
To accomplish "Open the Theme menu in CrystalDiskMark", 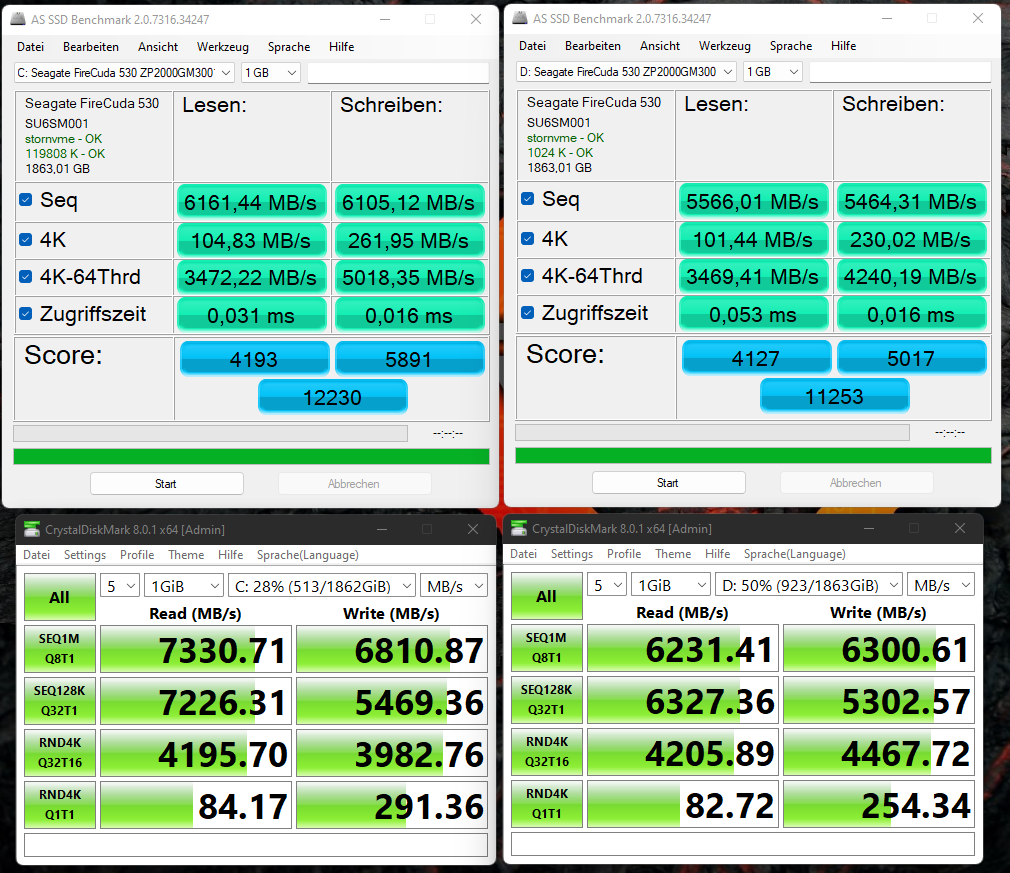I will [186, 554].
